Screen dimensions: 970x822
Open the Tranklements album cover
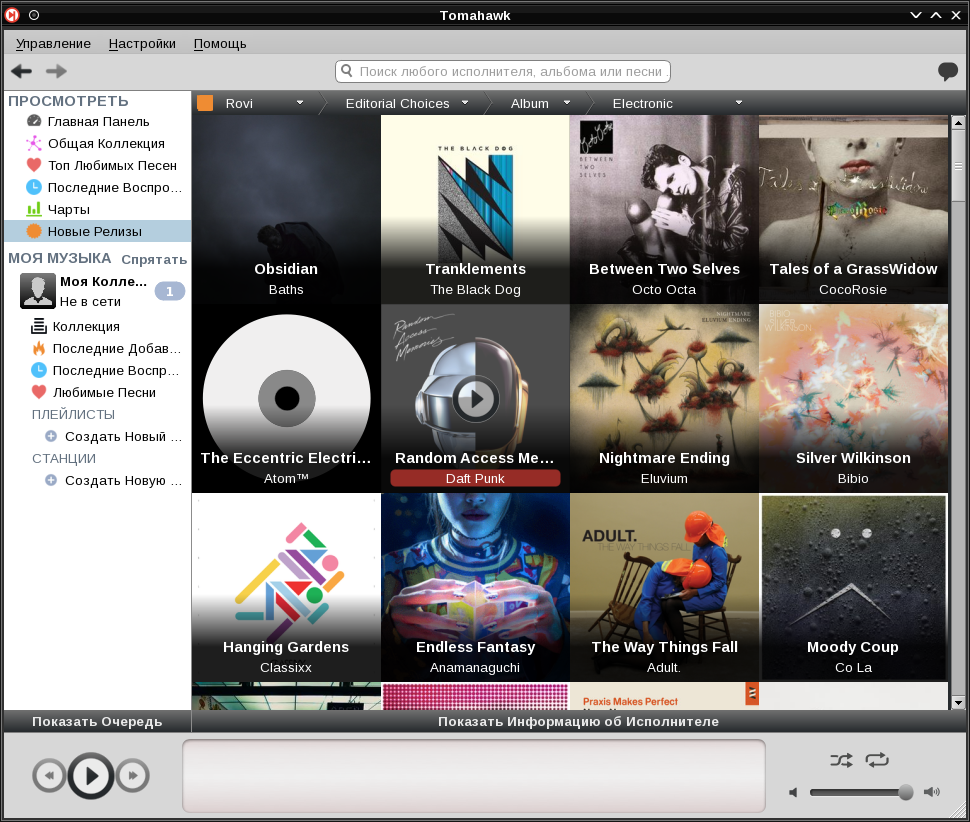(x=475, y=209)
